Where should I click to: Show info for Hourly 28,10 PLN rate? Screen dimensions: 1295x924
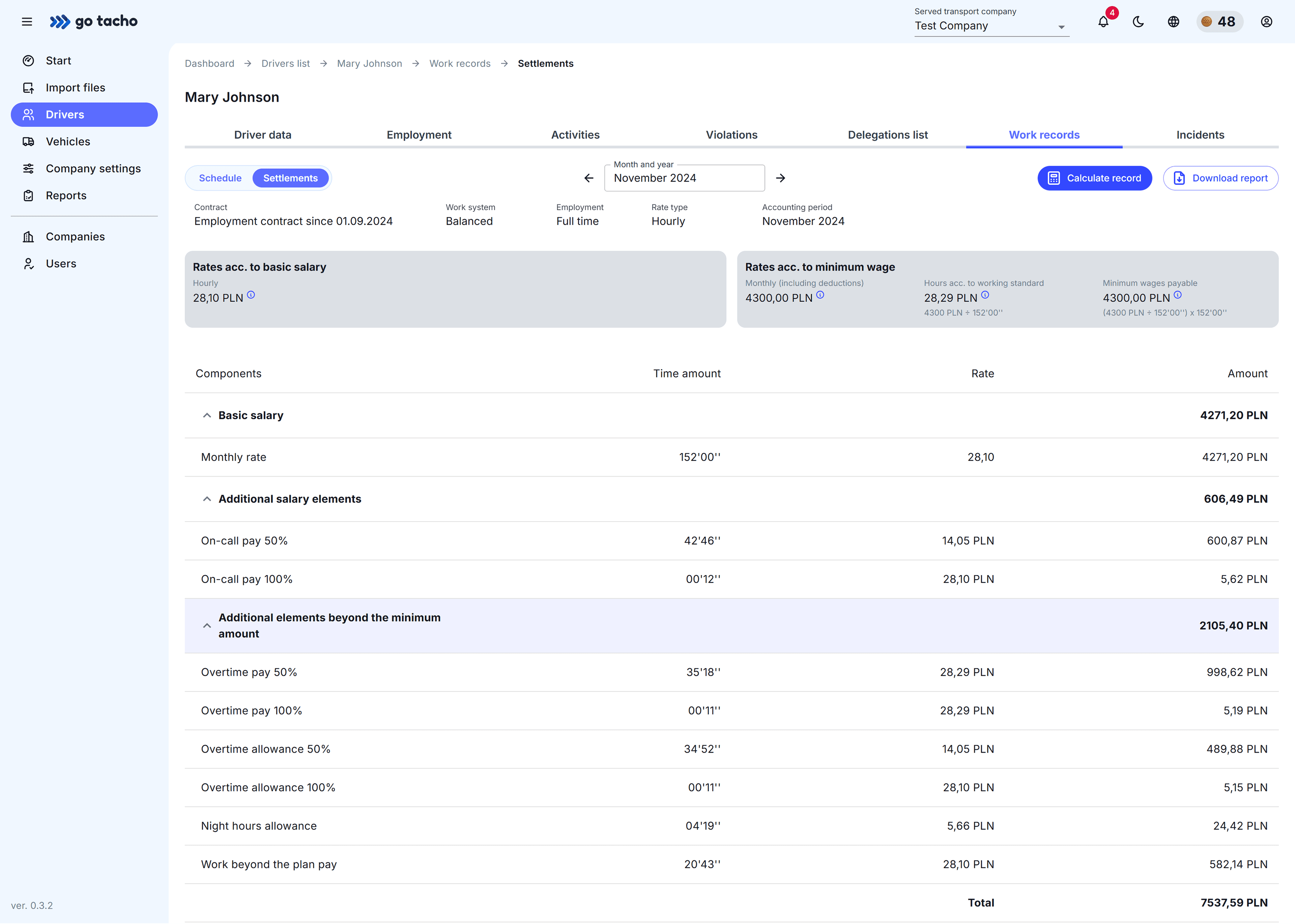point(251,295)
